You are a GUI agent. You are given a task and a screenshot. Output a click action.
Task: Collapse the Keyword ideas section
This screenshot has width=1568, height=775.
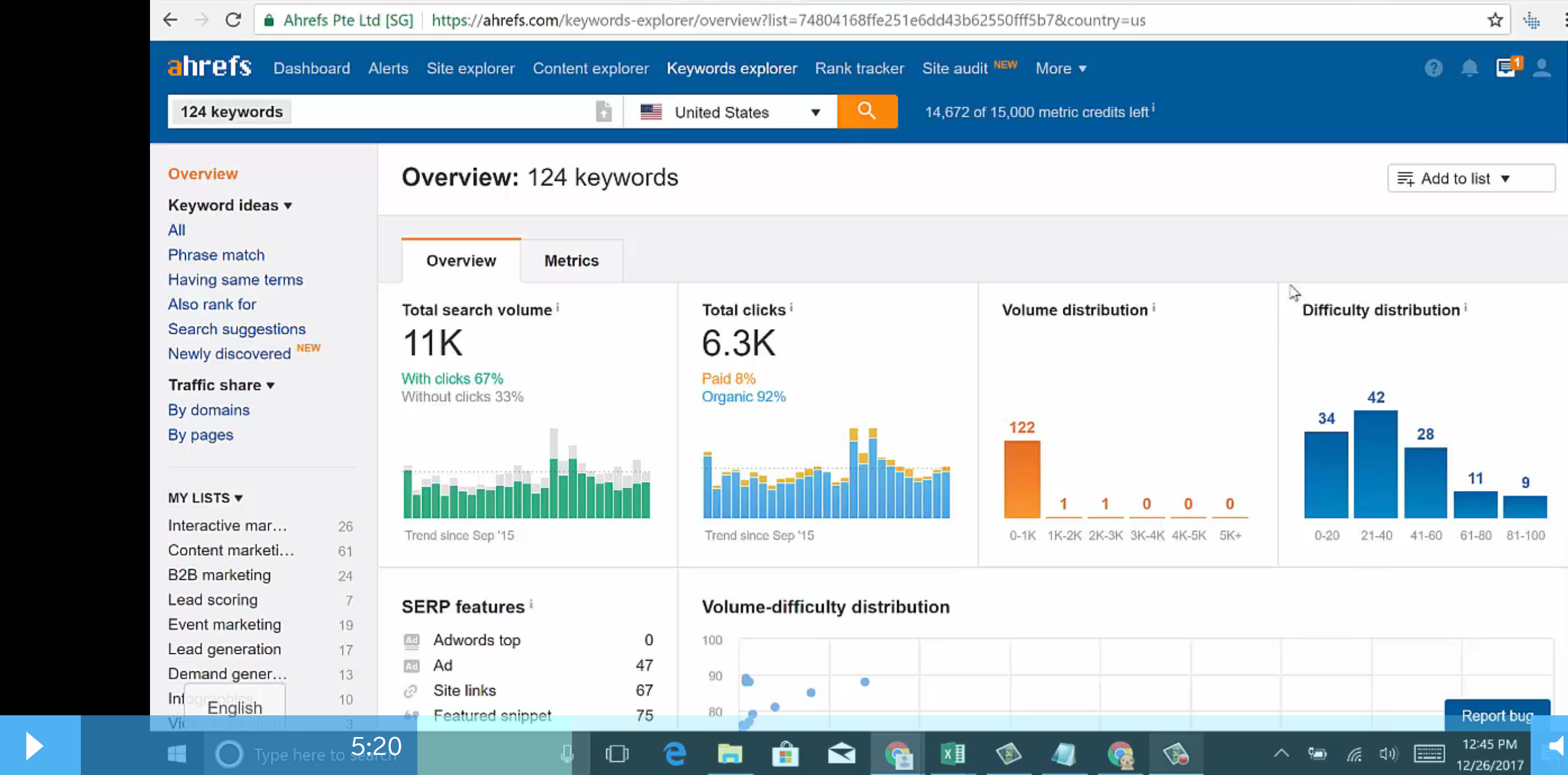230,205
